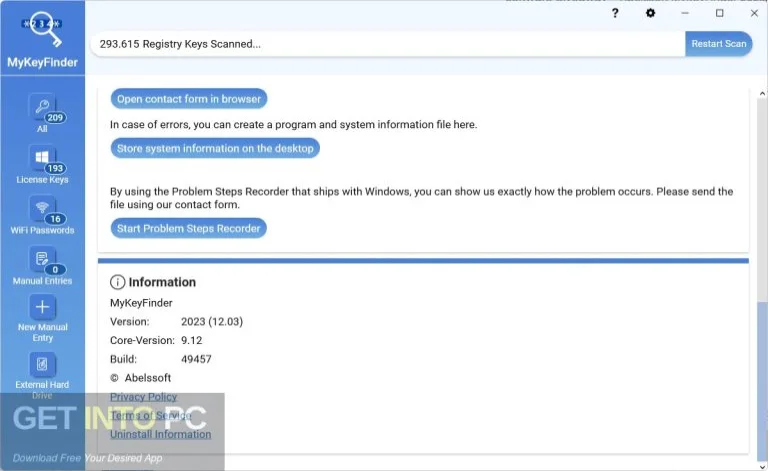Open the help question mark icon
This screenshot has width=768, height=471.
(615, 13)
